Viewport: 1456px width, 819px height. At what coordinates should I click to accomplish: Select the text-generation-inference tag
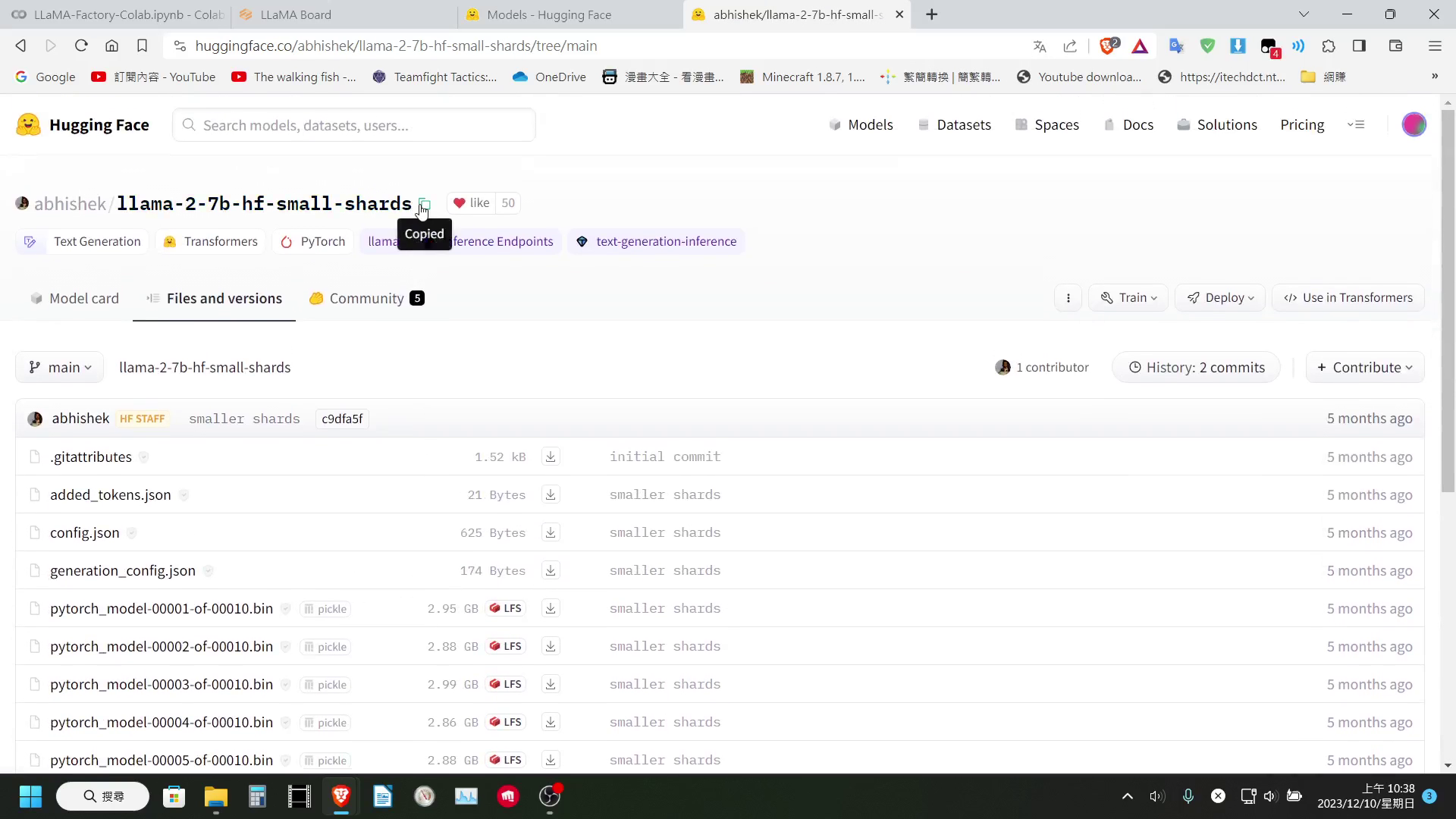click(x=667, y=241)
